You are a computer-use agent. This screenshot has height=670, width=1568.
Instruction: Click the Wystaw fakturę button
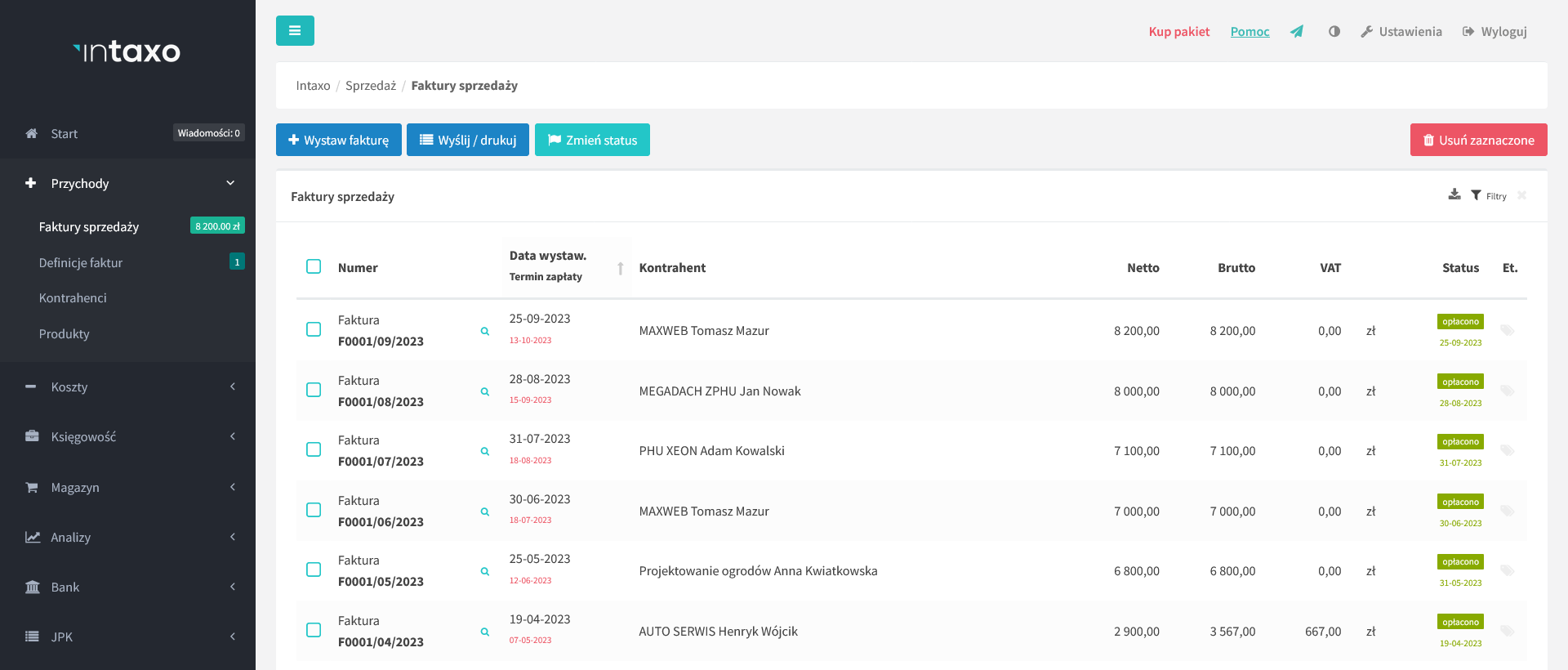pos(338,141)
